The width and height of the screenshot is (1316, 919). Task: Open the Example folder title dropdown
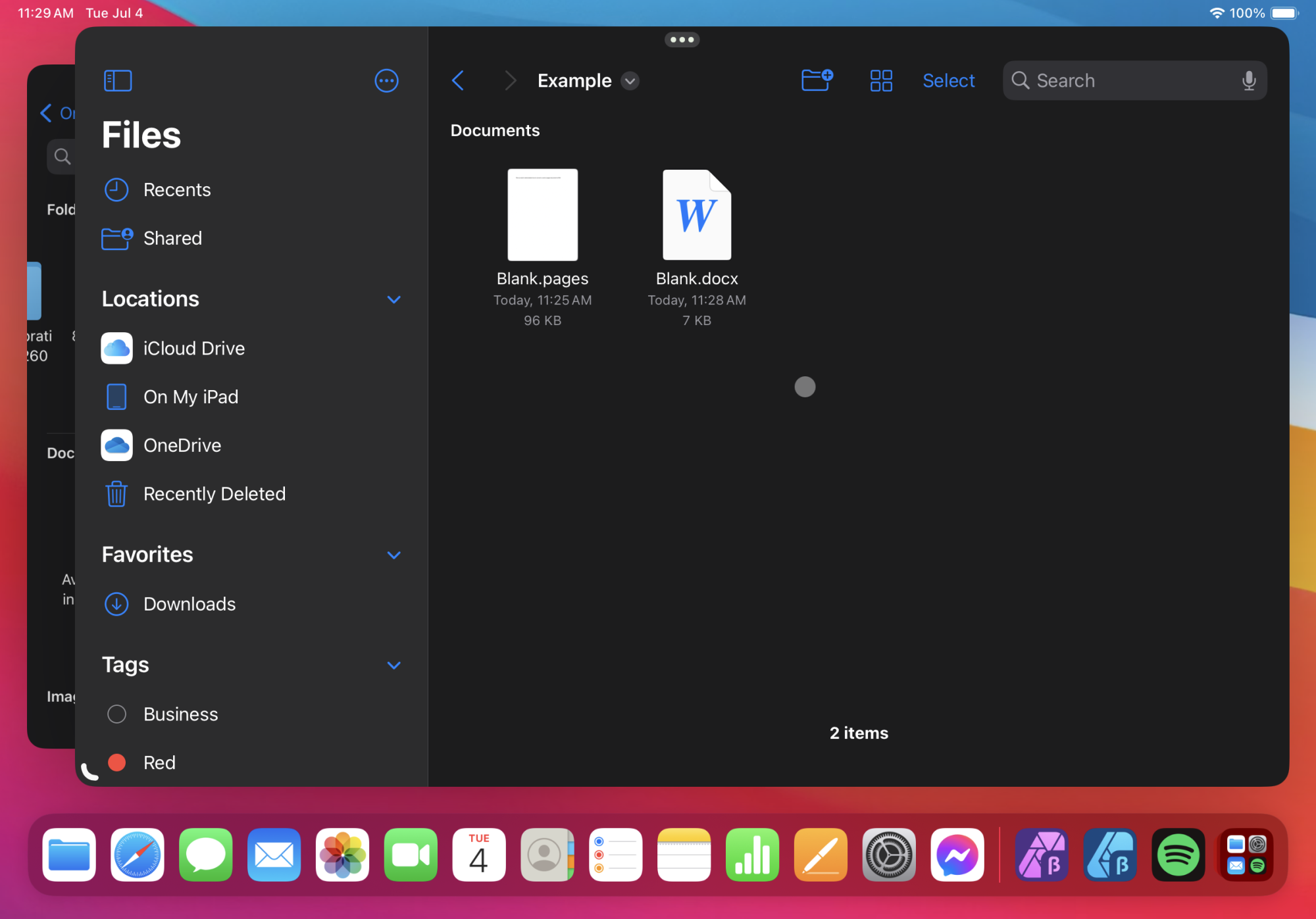tap(630, 81)
